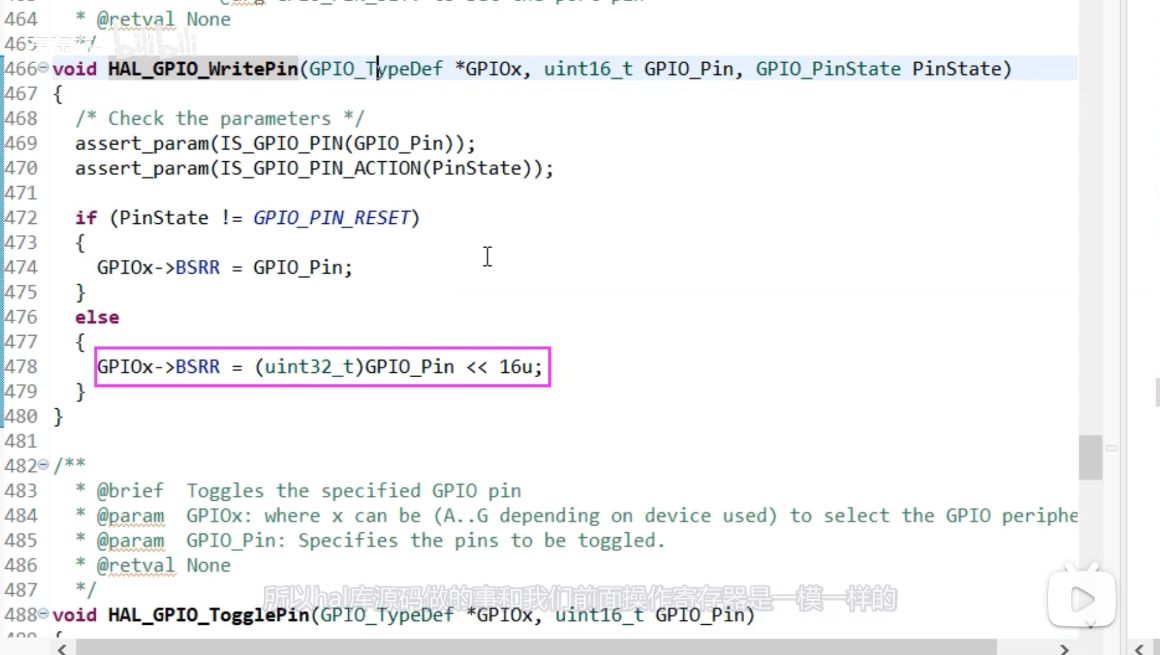Image resolution: width=1160 pixels, height=655 pixels.
Task: Click line number 472 in the gutter
Action: [x=20, y=218]
